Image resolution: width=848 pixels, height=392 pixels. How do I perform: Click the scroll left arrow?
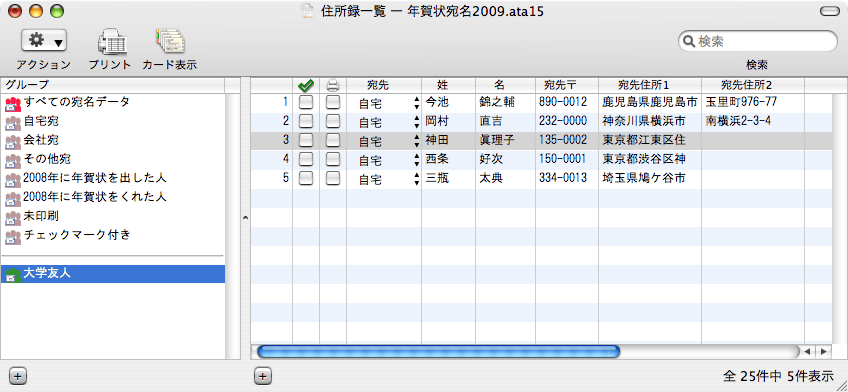click(x=807, y=352)
